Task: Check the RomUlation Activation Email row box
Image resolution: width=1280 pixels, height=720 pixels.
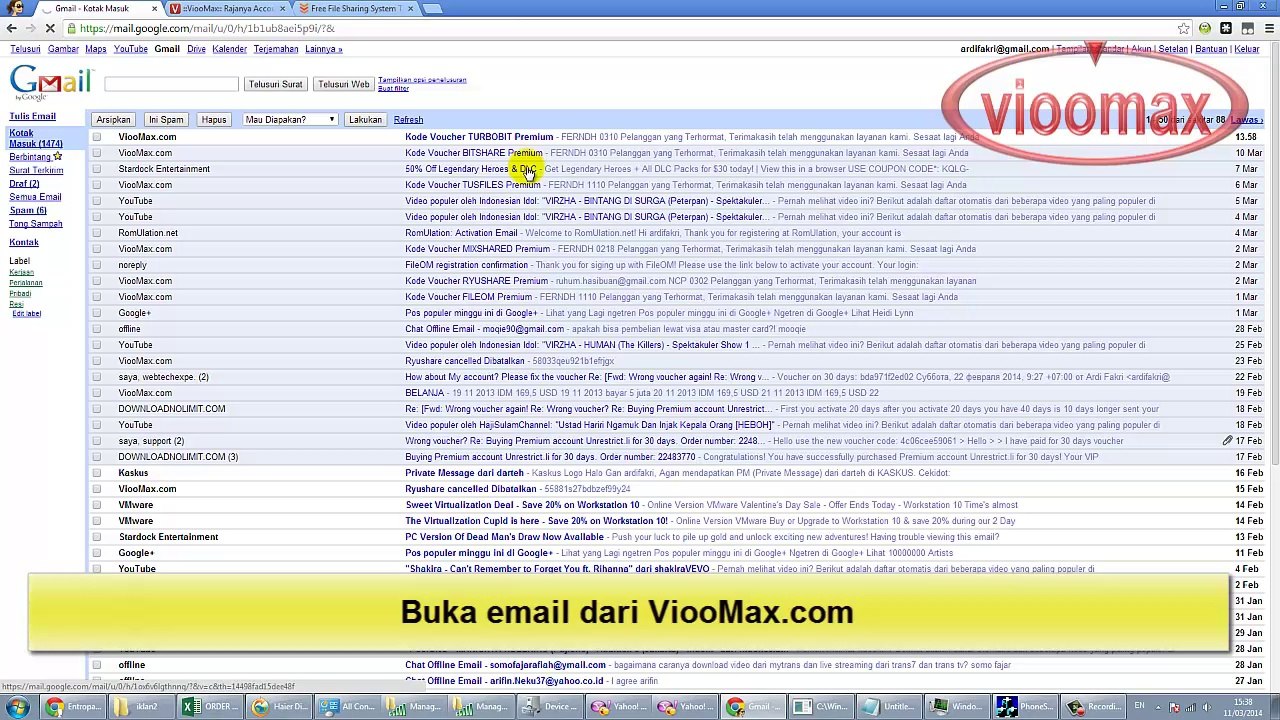Action: coord(97,233)
